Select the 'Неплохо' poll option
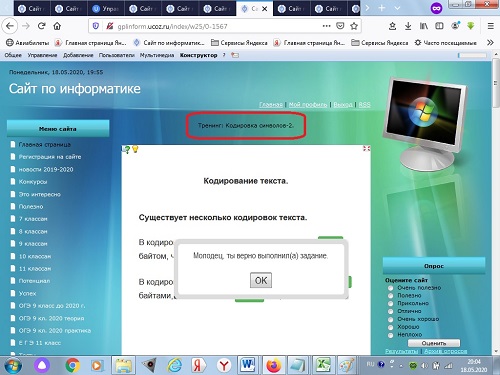 pyautogui.click(x=390, y=335)
